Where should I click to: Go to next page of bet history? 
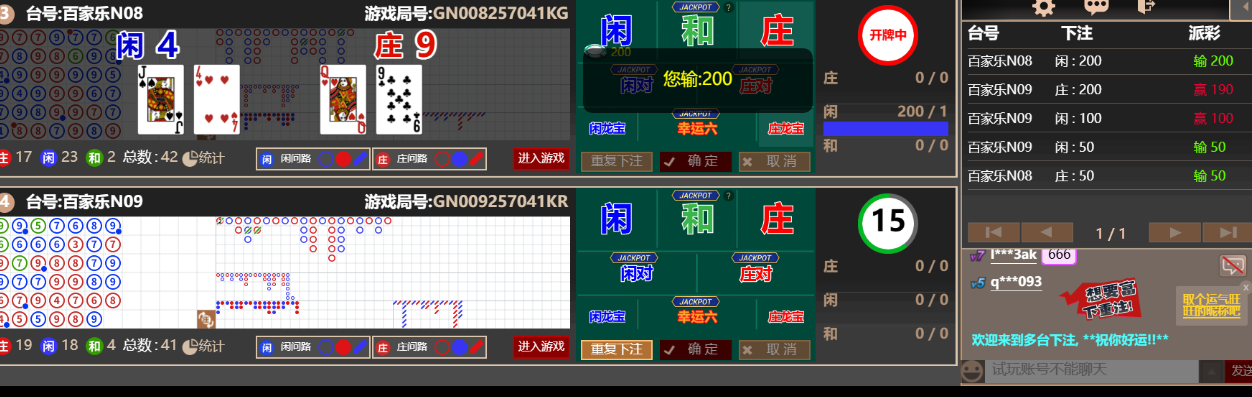pyautogui.click(x=1174, y=232)
